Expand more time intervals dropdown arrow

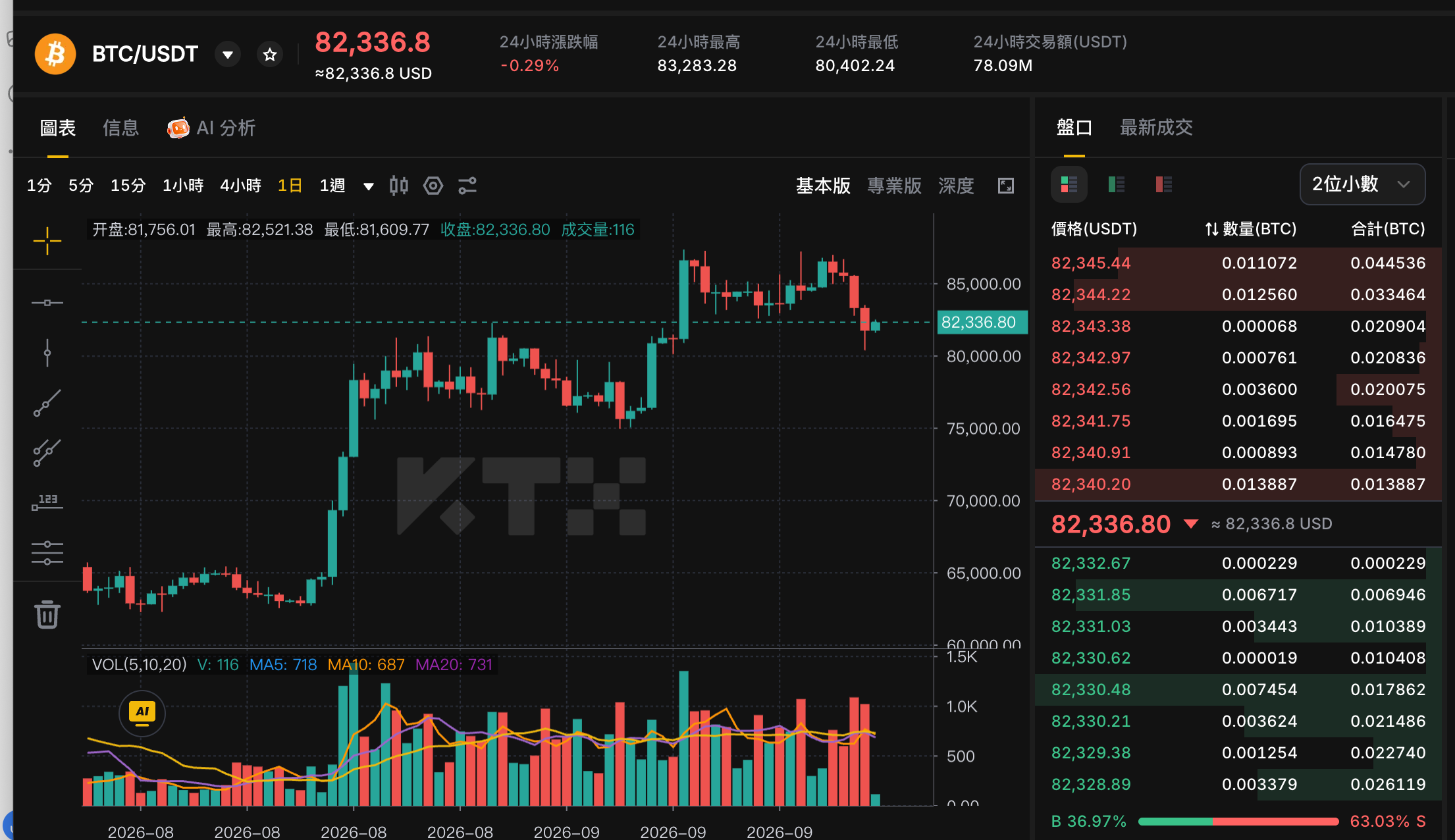[369, 186]
